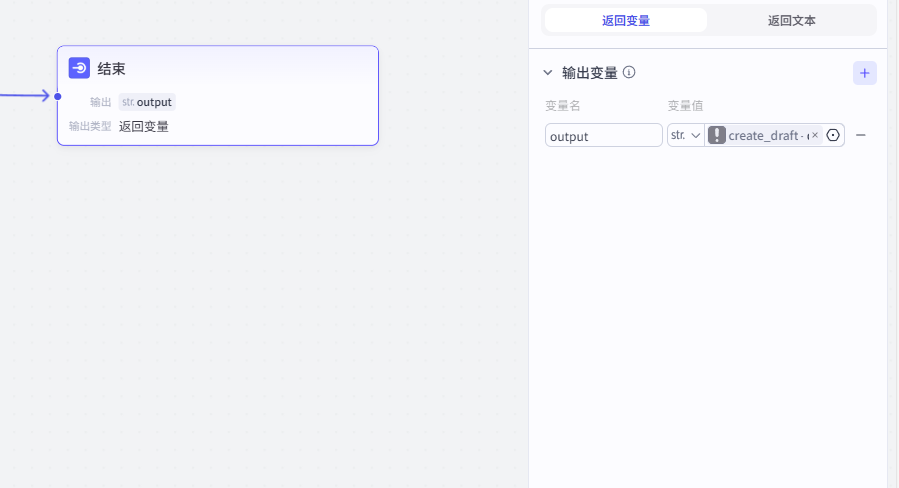This screenshot has height=488, width=899.
Task: Click 返回变量 output type value in node
Action: coord(144,126)
